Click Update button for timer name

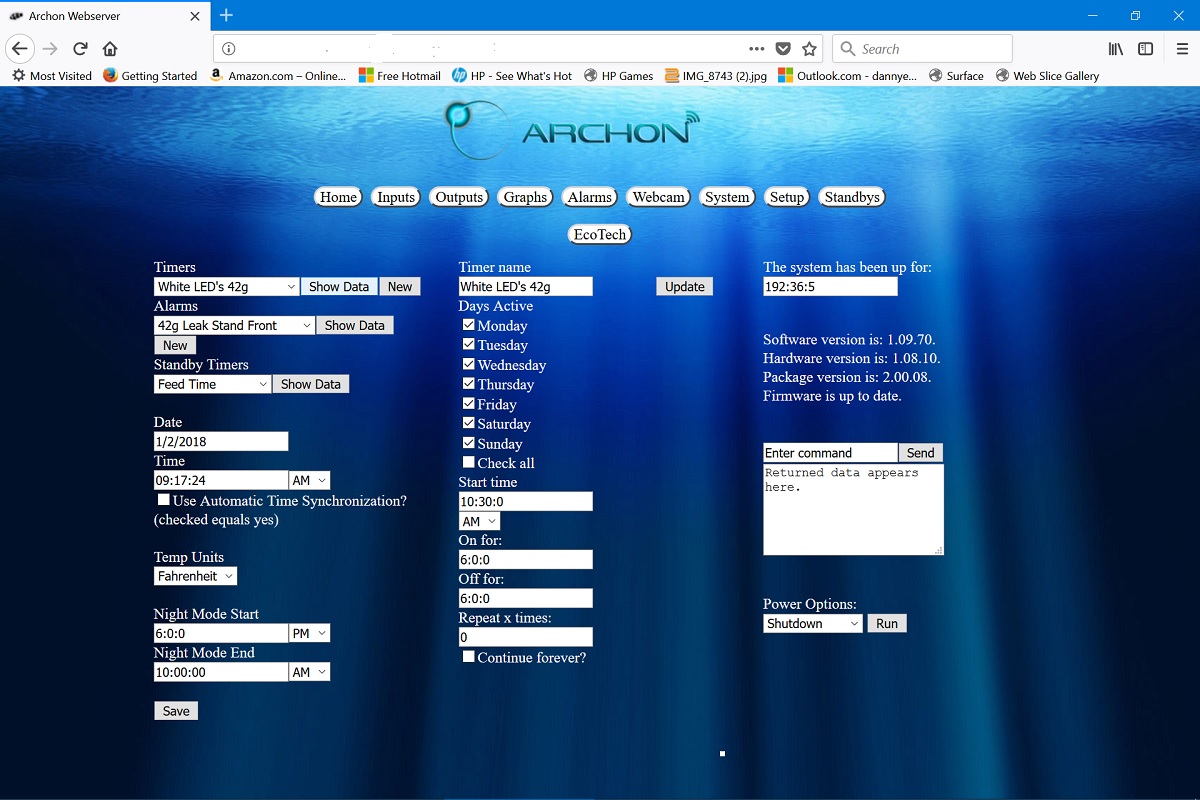coord(685,286)
